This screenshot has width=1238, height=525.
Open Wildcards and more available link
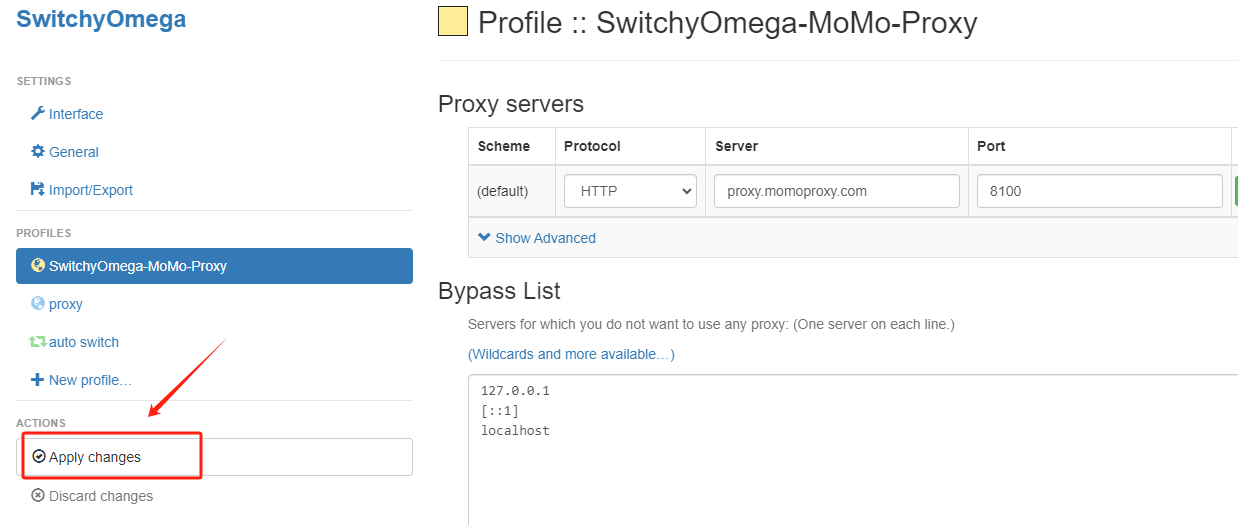tap(571, 354)
